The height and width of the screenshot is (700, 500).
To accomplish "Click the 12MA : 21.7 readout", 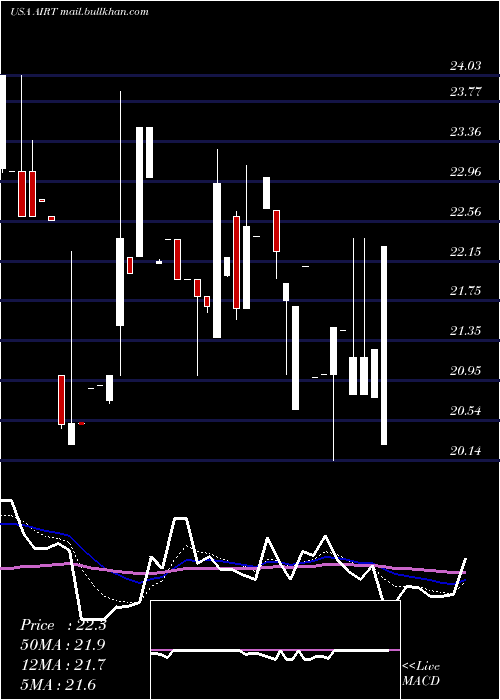I will coord(63,665).
